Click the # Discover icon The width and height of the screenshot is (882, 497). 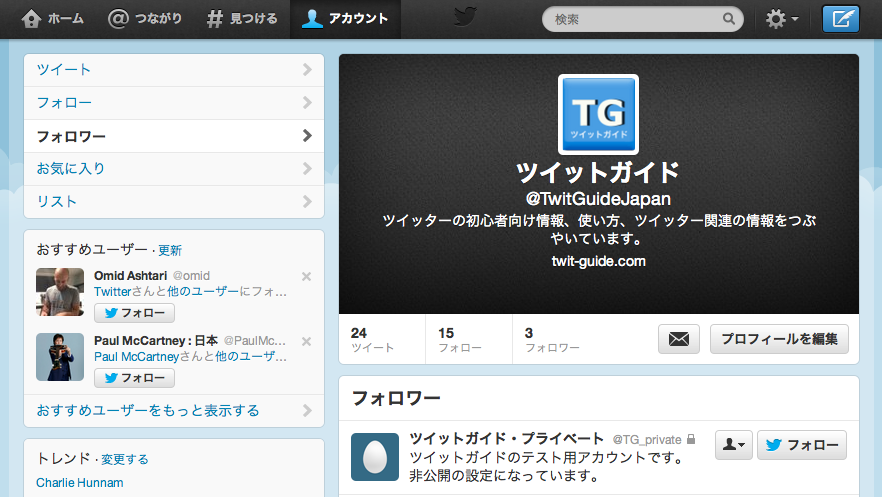(214, 19)
